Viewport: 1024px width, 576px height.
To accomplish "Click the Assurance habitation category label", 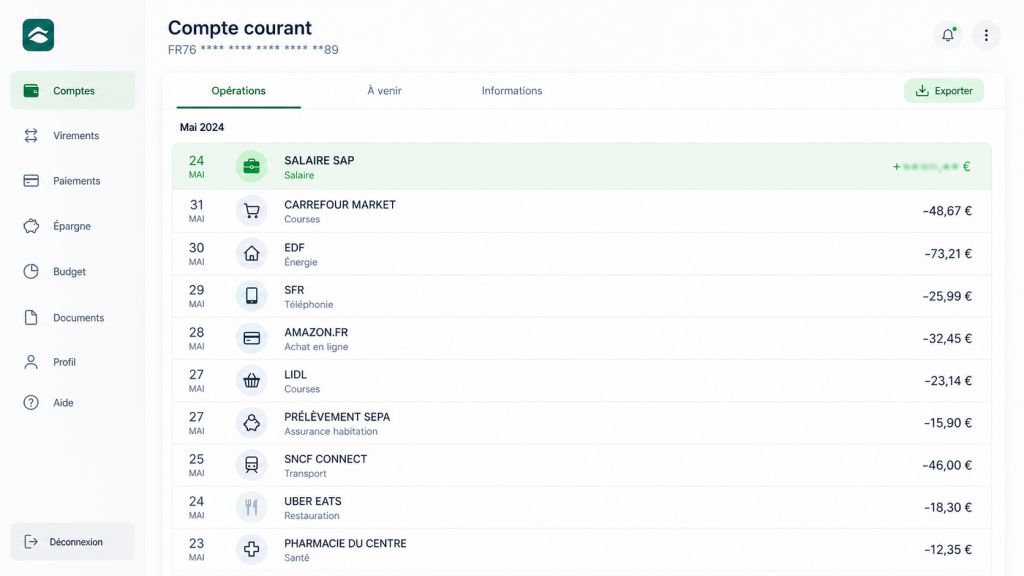I will pos(330,431).
